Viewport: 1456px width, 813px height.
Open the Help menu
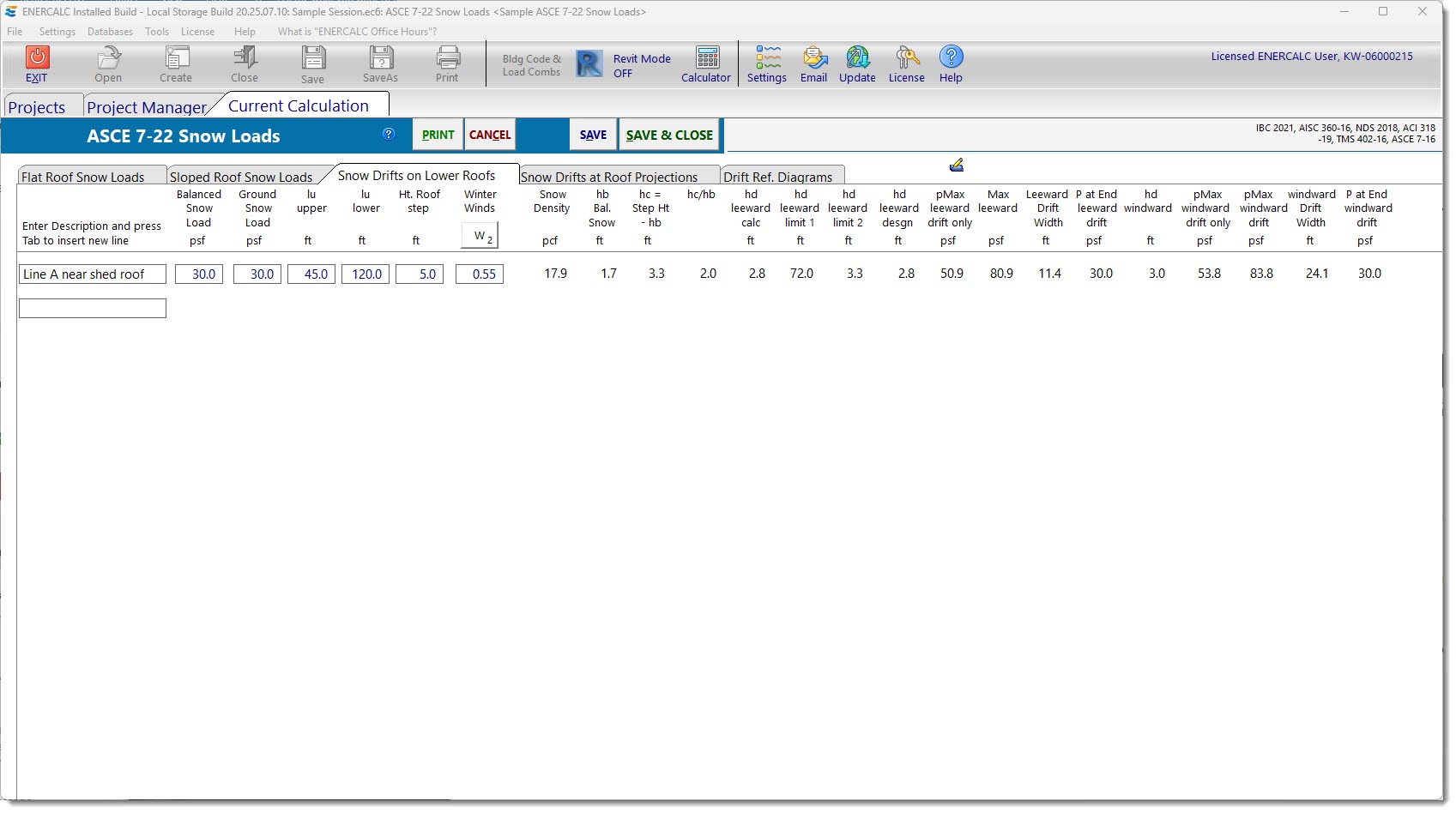click(x=245, y=32)
